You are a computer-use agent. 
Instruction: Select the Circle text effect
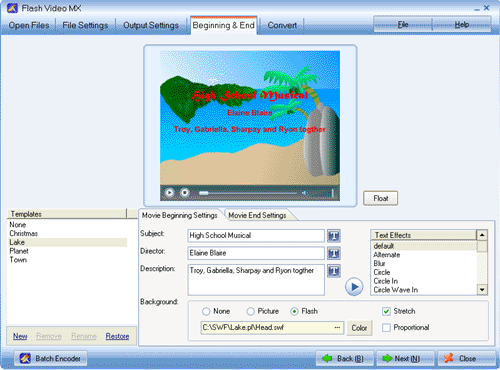pyautogui.click(x=424, y=272)
